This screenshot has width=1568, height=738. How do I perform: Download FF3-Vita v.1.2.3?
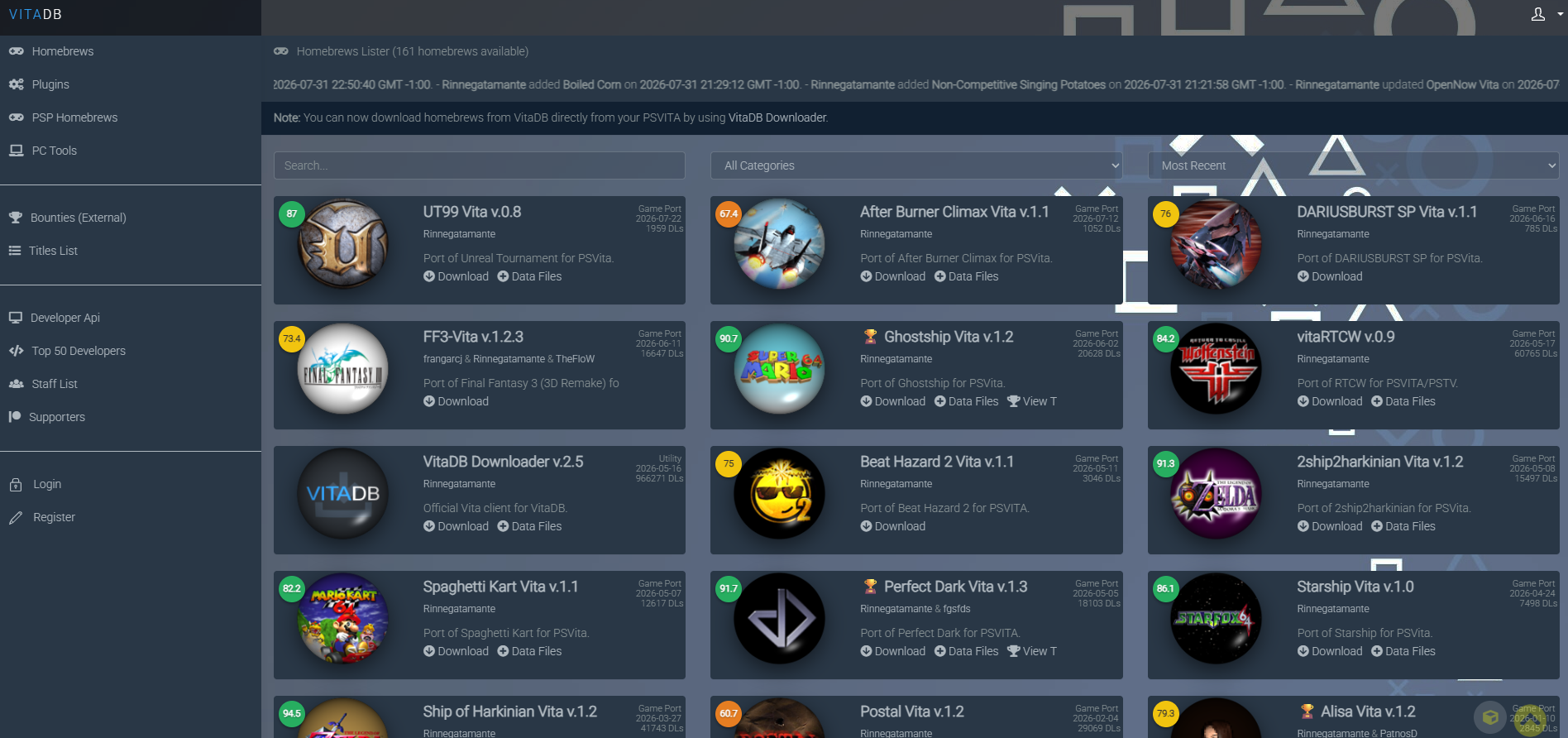click(x=456, y=401)
